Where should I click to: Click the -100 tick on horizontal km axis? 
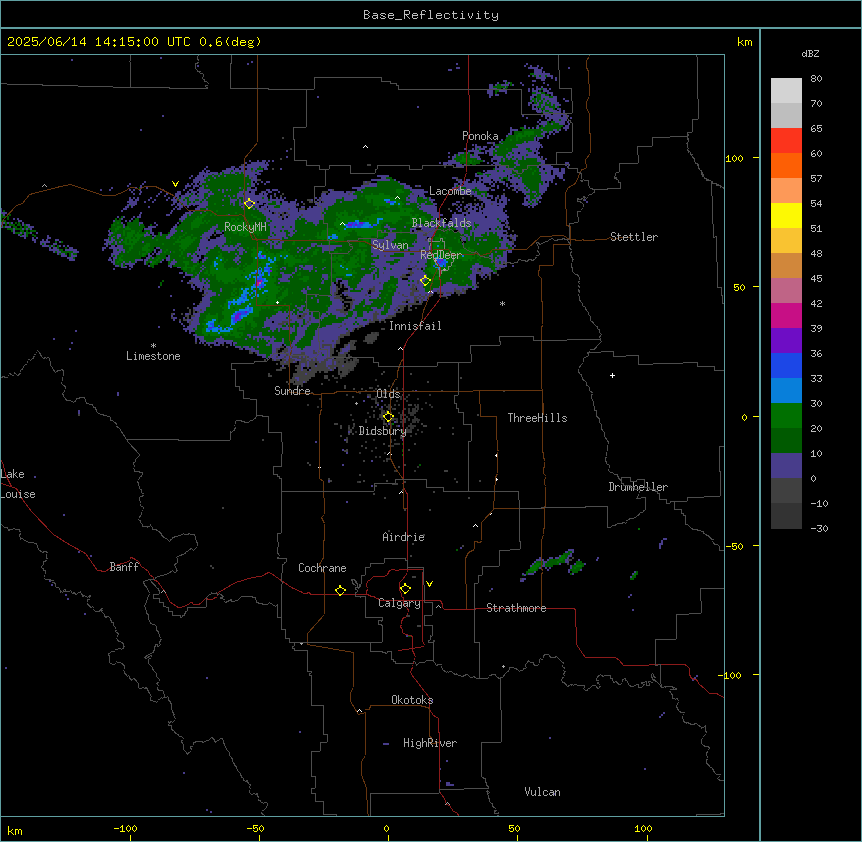tap(125, 828)
